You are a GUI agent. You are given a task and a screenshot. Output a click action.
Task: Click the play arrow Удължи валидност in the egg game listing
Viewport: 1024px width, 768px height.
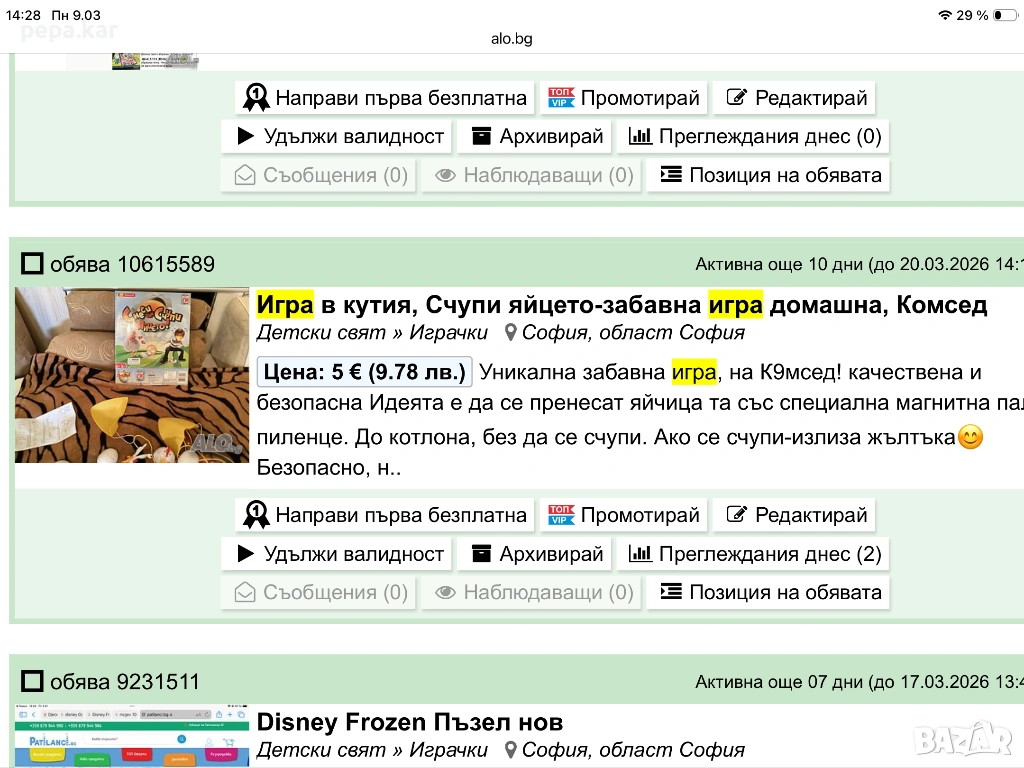pos(246,554)
